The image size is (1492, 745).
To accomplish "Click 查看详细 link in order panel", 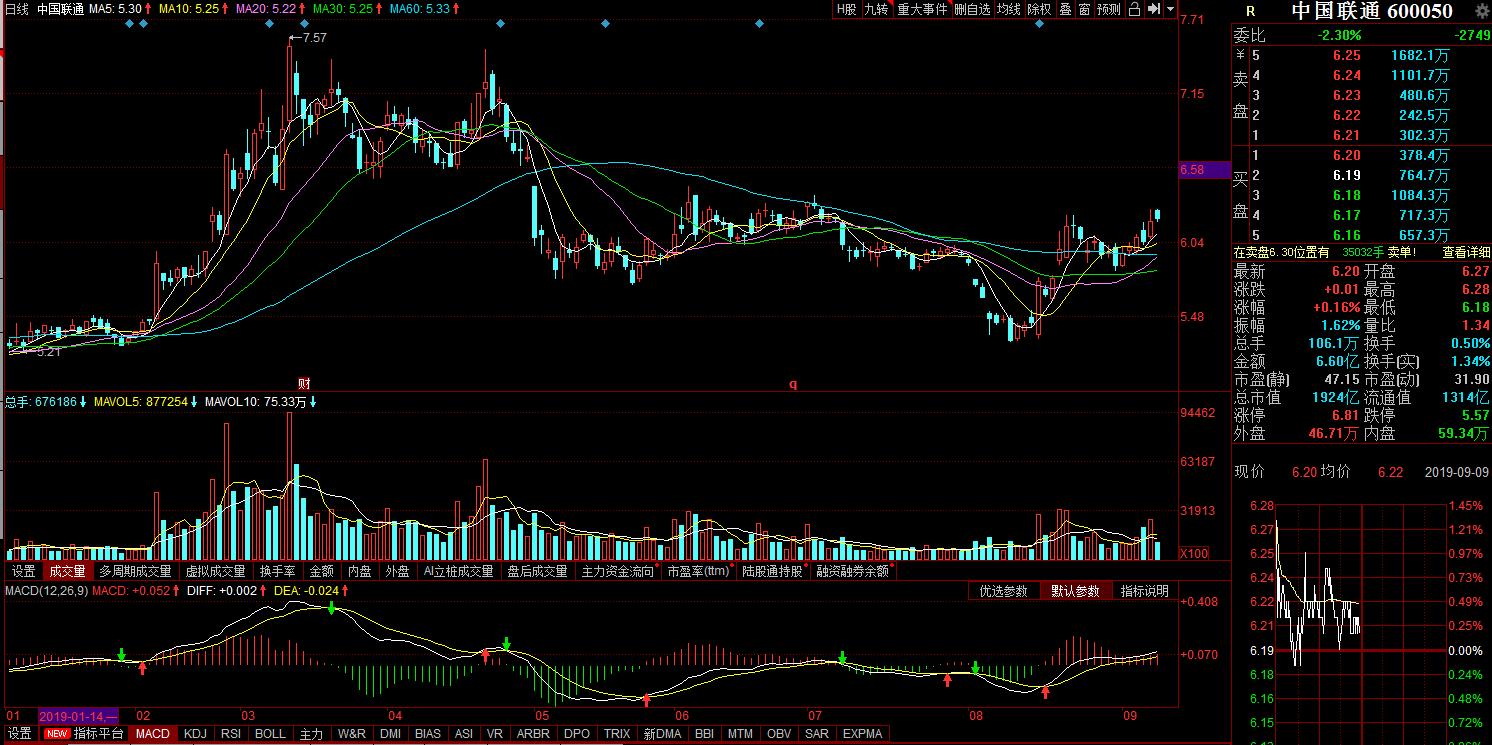I will pos(1465,253).
